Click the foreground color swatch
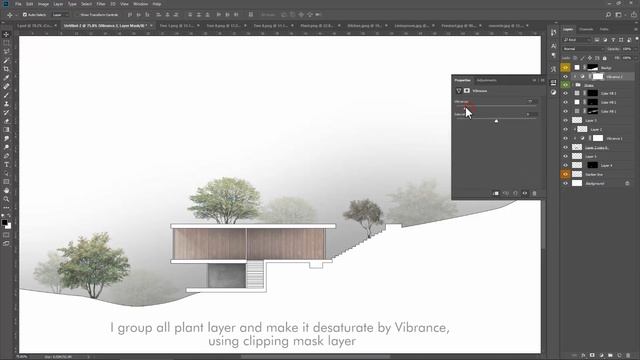Viewport: 640px width, 360px height. click(4, 222)
